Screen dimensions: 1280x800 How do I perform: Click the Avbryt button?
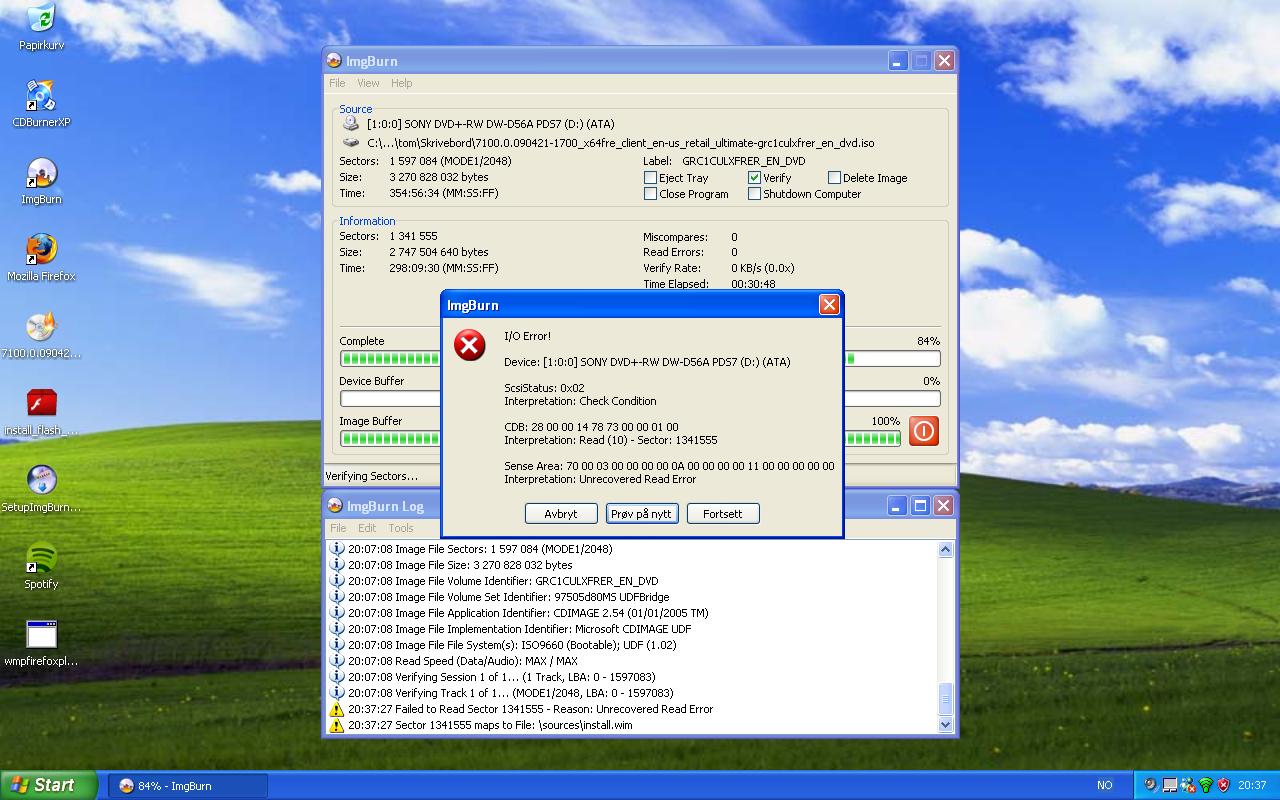[561, 514]
